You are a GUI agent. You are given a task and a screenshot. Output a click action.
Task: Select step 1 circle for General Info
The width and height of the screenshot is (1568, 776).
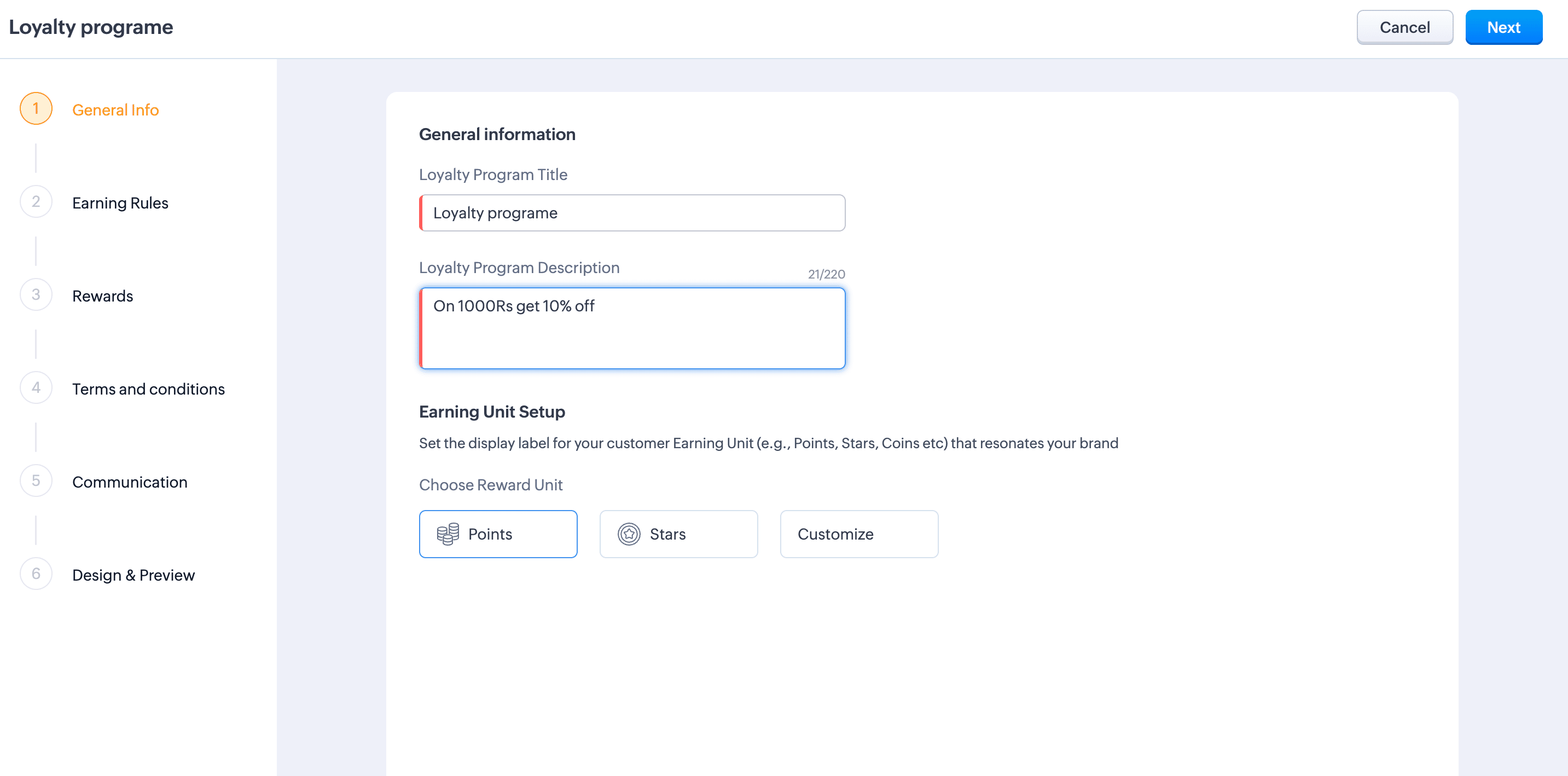pos(36,108)
